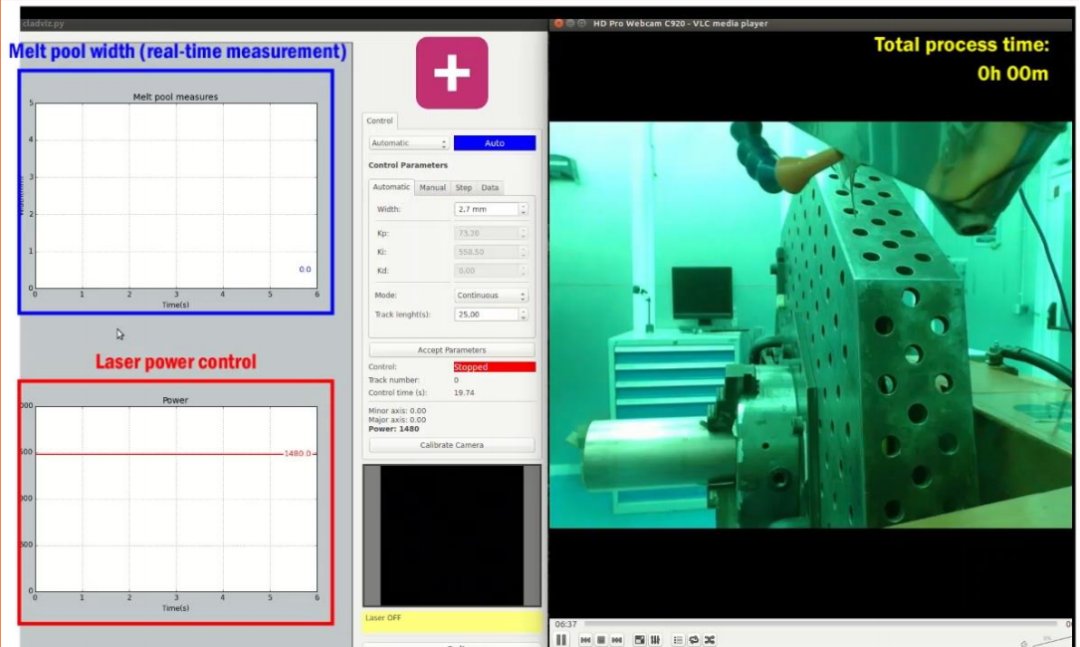Switch to the Manual tab

pos(432,187)
